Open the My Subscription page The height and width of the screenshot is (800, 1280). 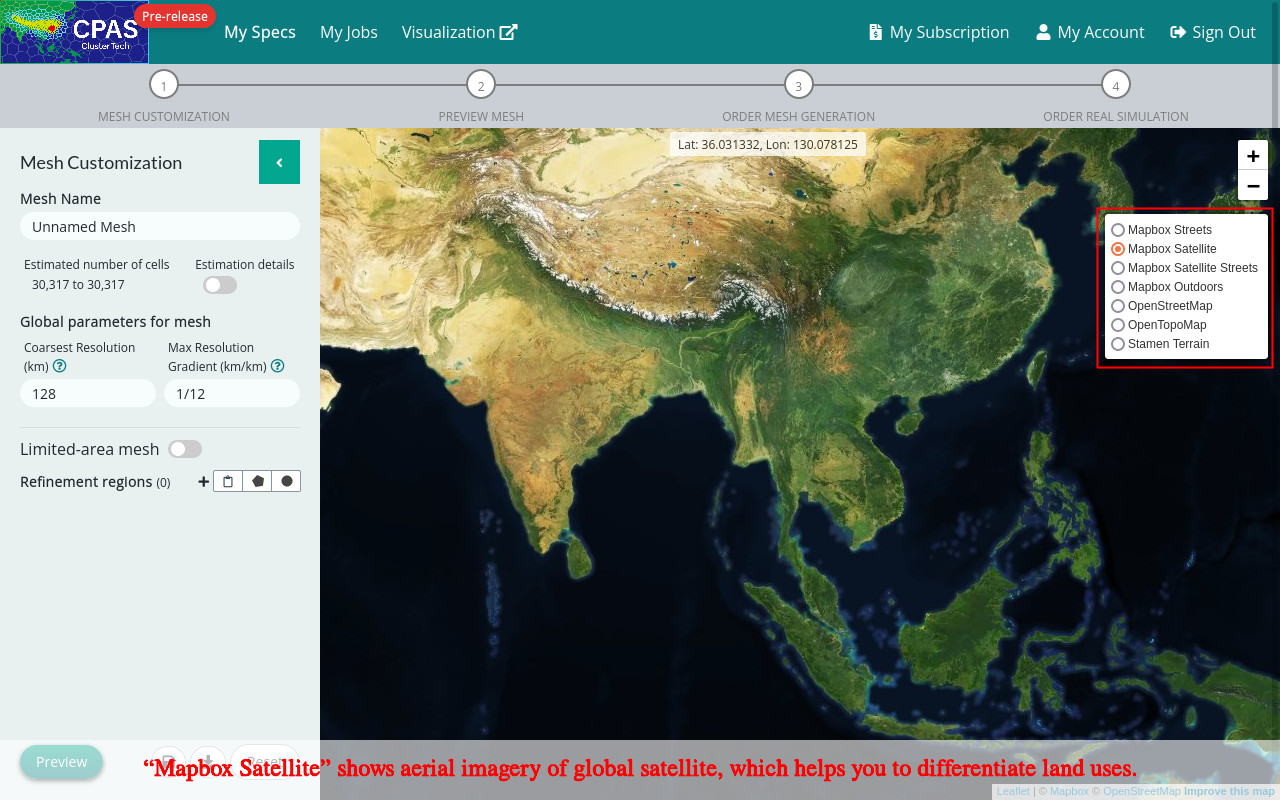[x=939, y=32]
